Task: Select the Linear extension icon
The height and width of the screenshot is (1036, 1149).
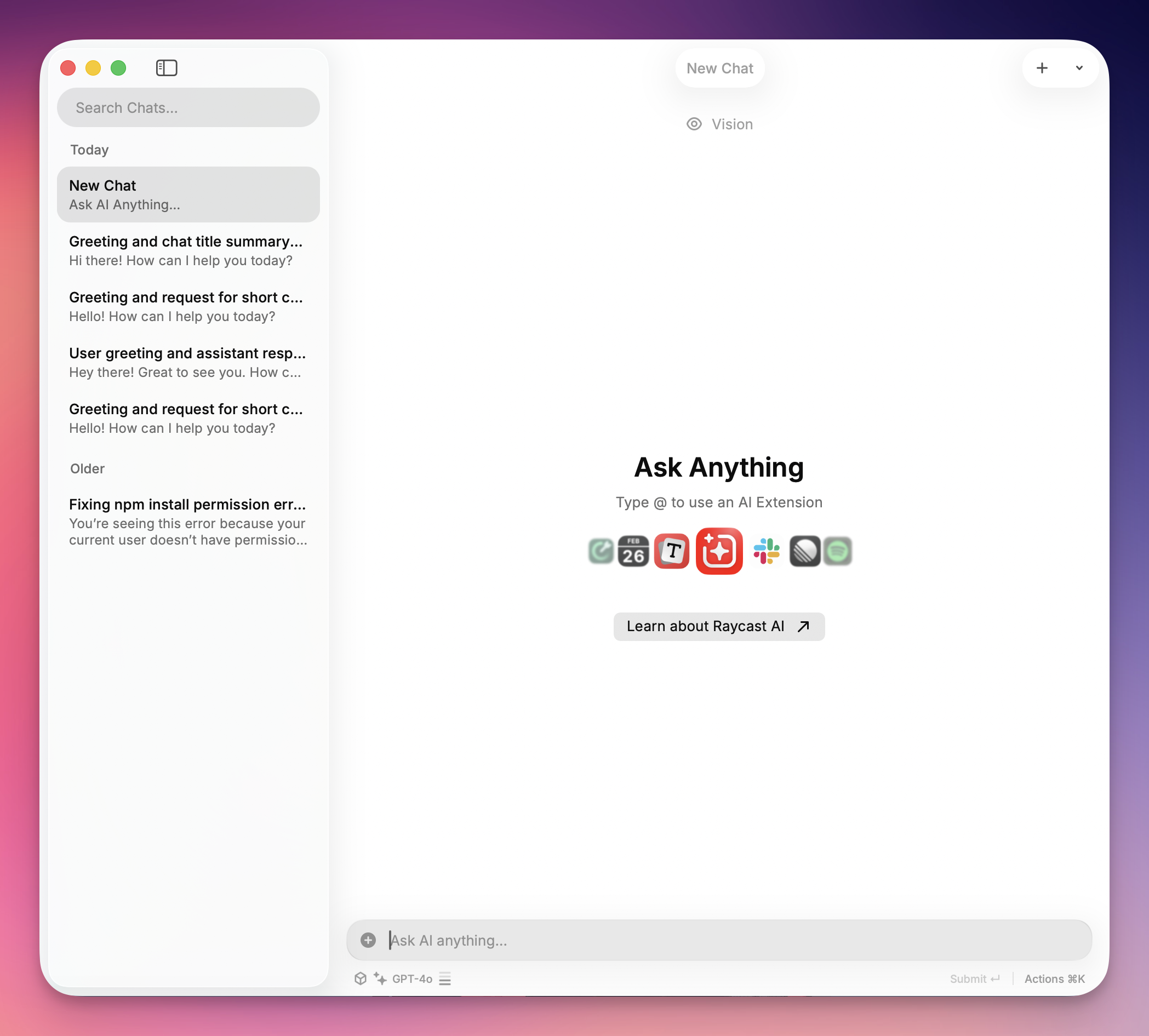Action: tap(804, 551)
